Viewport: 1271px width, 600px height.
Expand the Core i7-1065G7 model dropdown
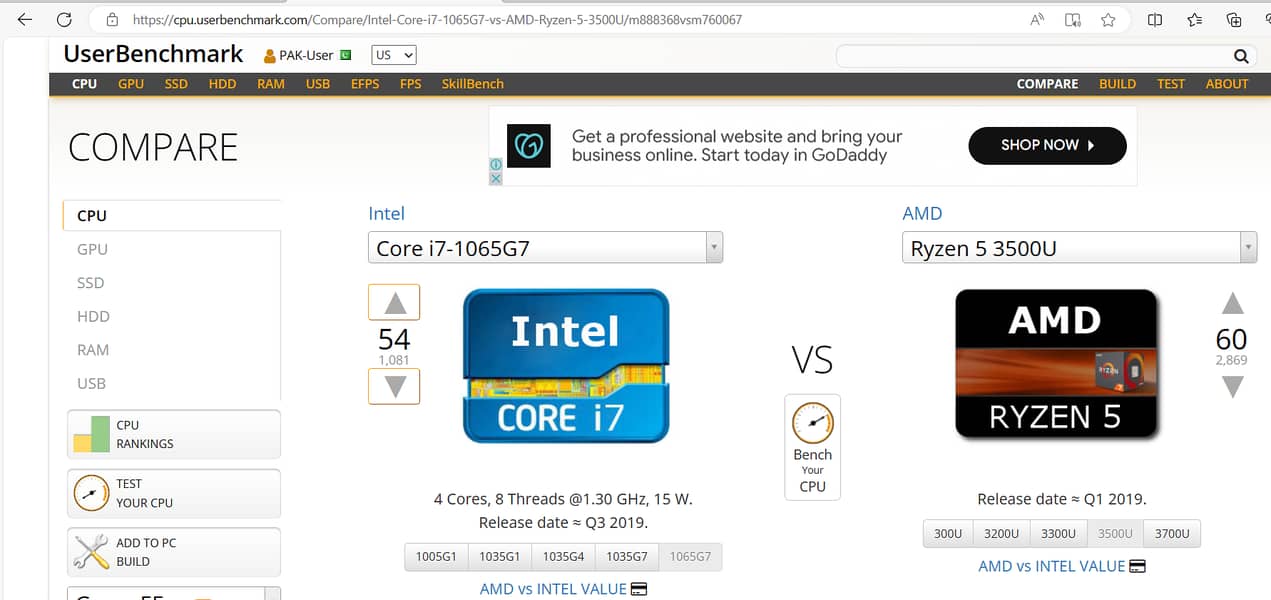point(713,247)
